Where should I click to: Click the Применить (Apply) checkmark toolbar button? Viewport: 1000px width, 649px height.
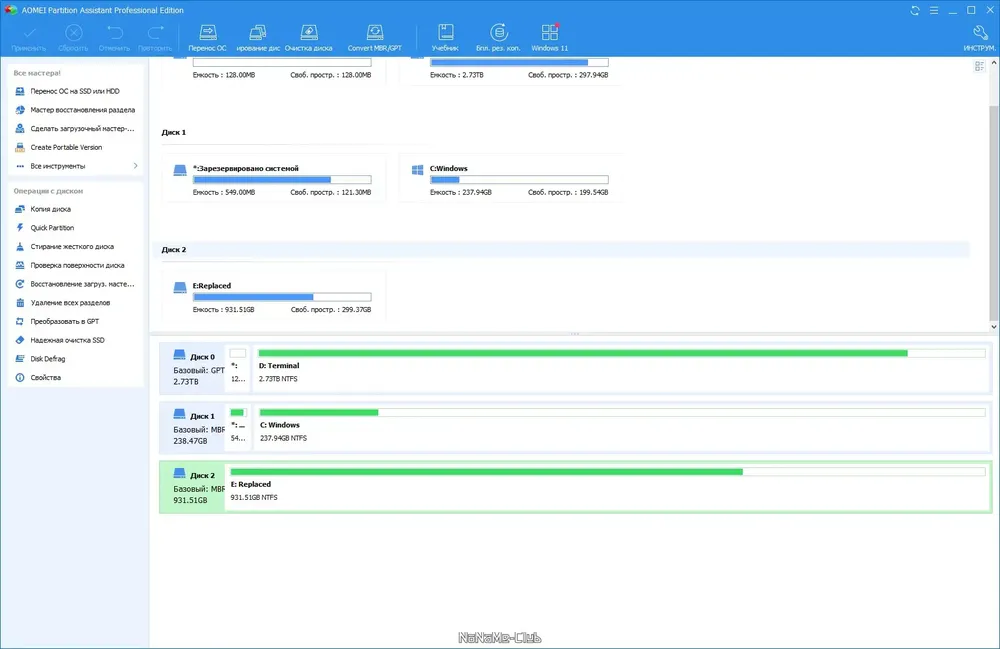click(29, 38)
